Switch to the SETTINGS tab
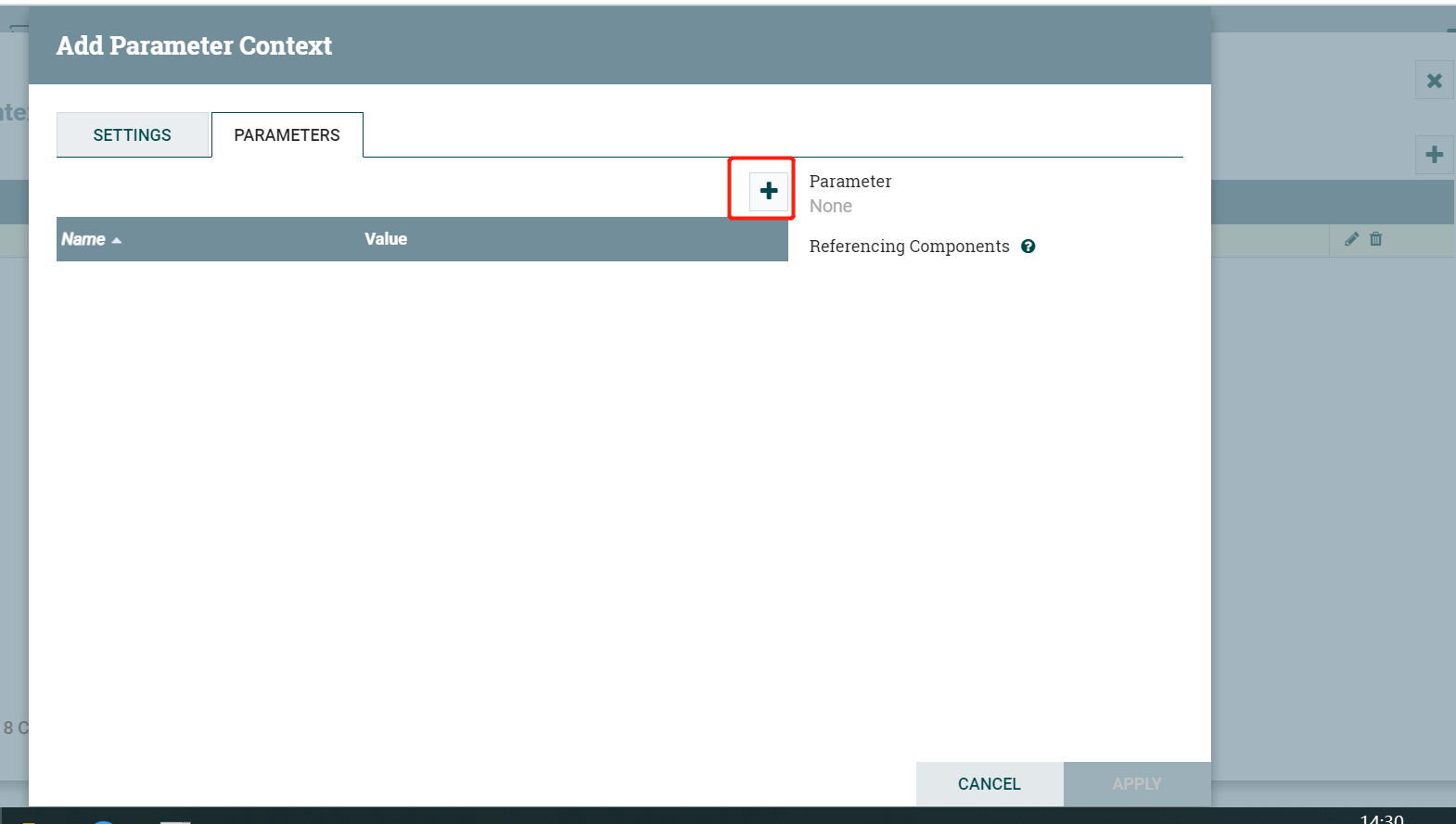Viewport: 1456px width, 824px height. (133, 135)
